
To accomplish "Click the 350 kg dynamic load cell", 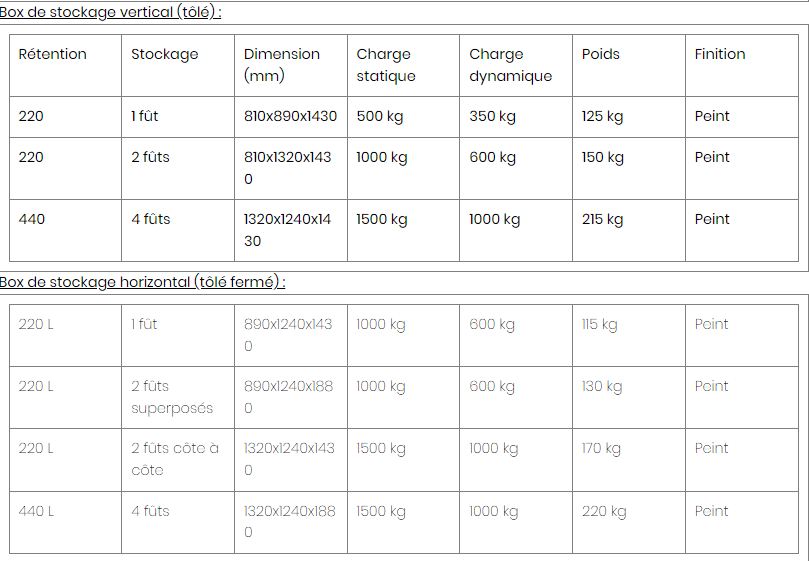I will click(x=493, y=116).
